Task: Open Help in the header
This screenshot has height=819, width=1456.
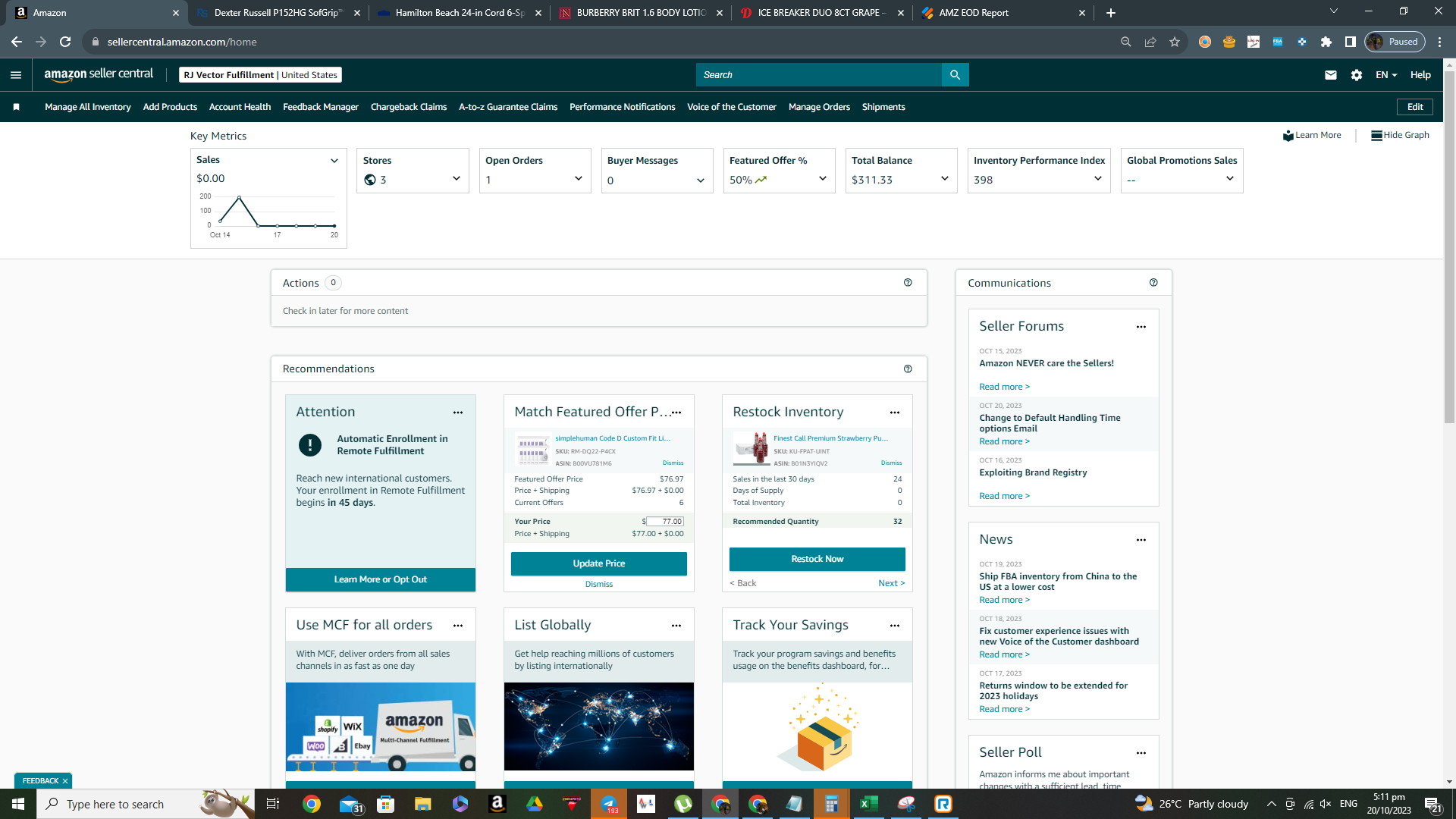Action: 1420,75
